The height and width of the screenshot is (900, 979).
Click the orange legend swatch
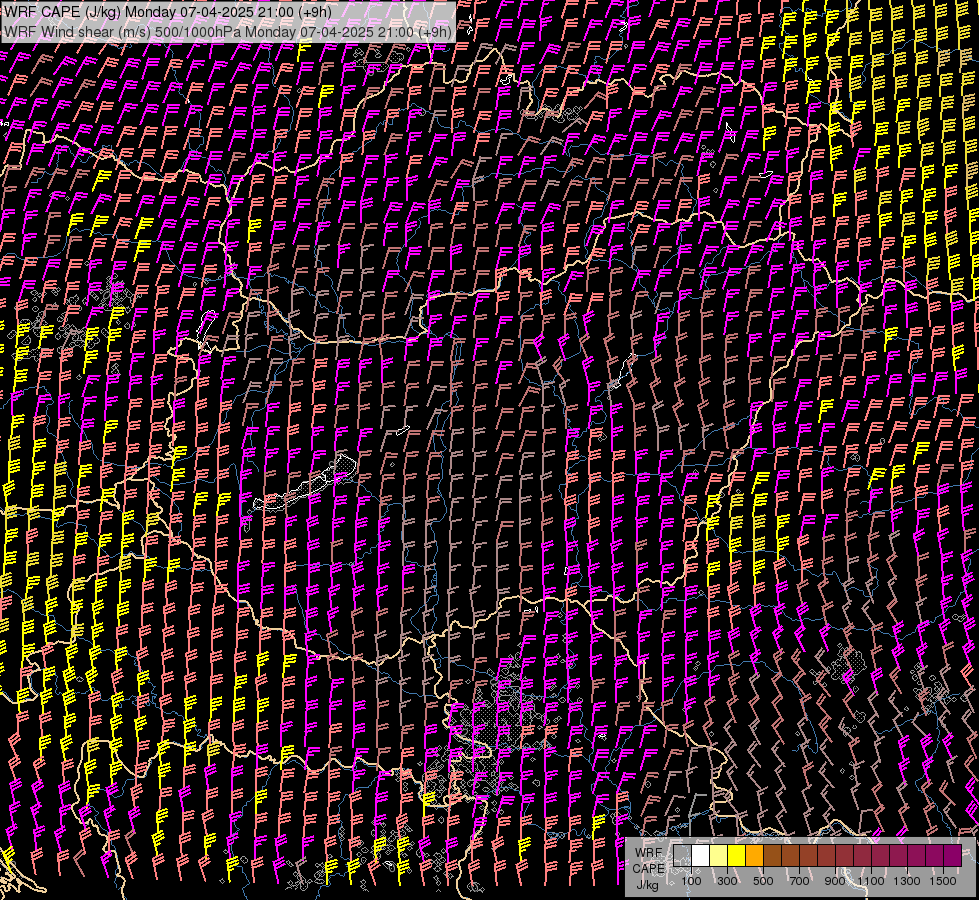(754, 855)
